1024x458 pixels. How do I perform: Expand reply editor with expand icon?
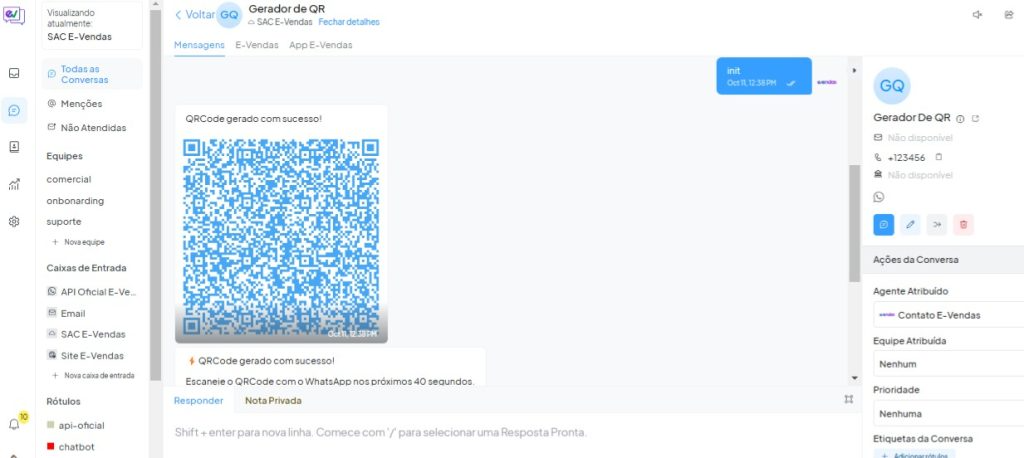[x=848, y=399]
